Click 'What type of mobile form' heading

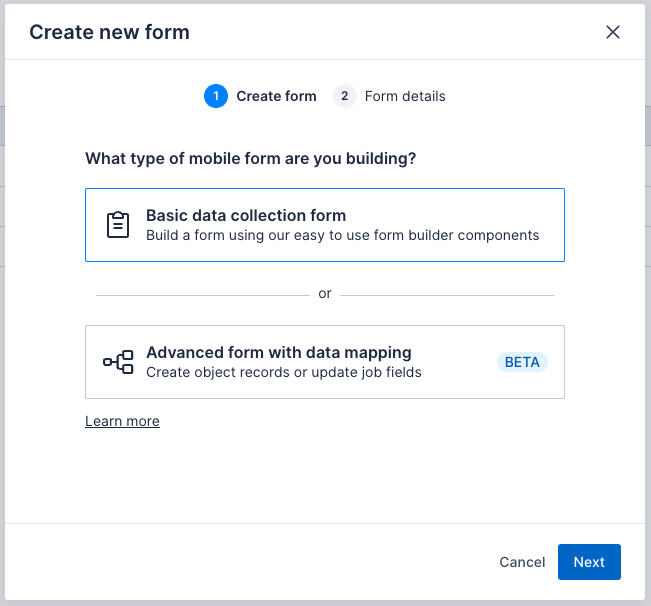coord(250,159)
